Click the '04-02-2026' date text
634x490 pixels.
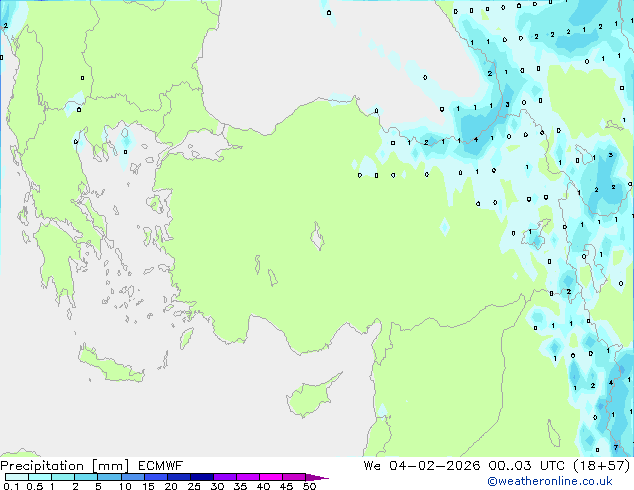(x=434, y=465)
